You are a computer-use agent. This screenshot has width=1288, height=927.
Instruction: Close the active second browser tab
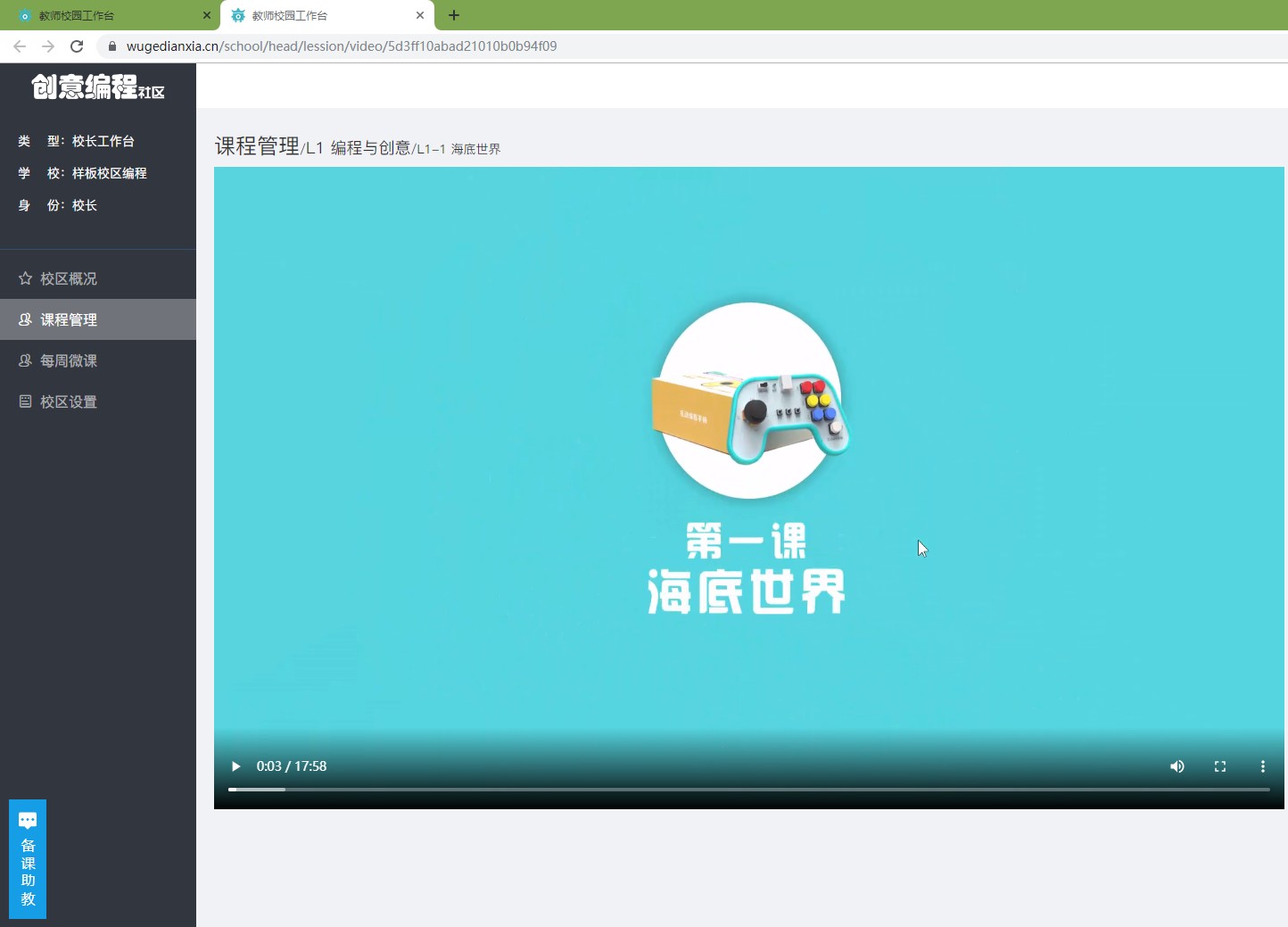(420, 15)
